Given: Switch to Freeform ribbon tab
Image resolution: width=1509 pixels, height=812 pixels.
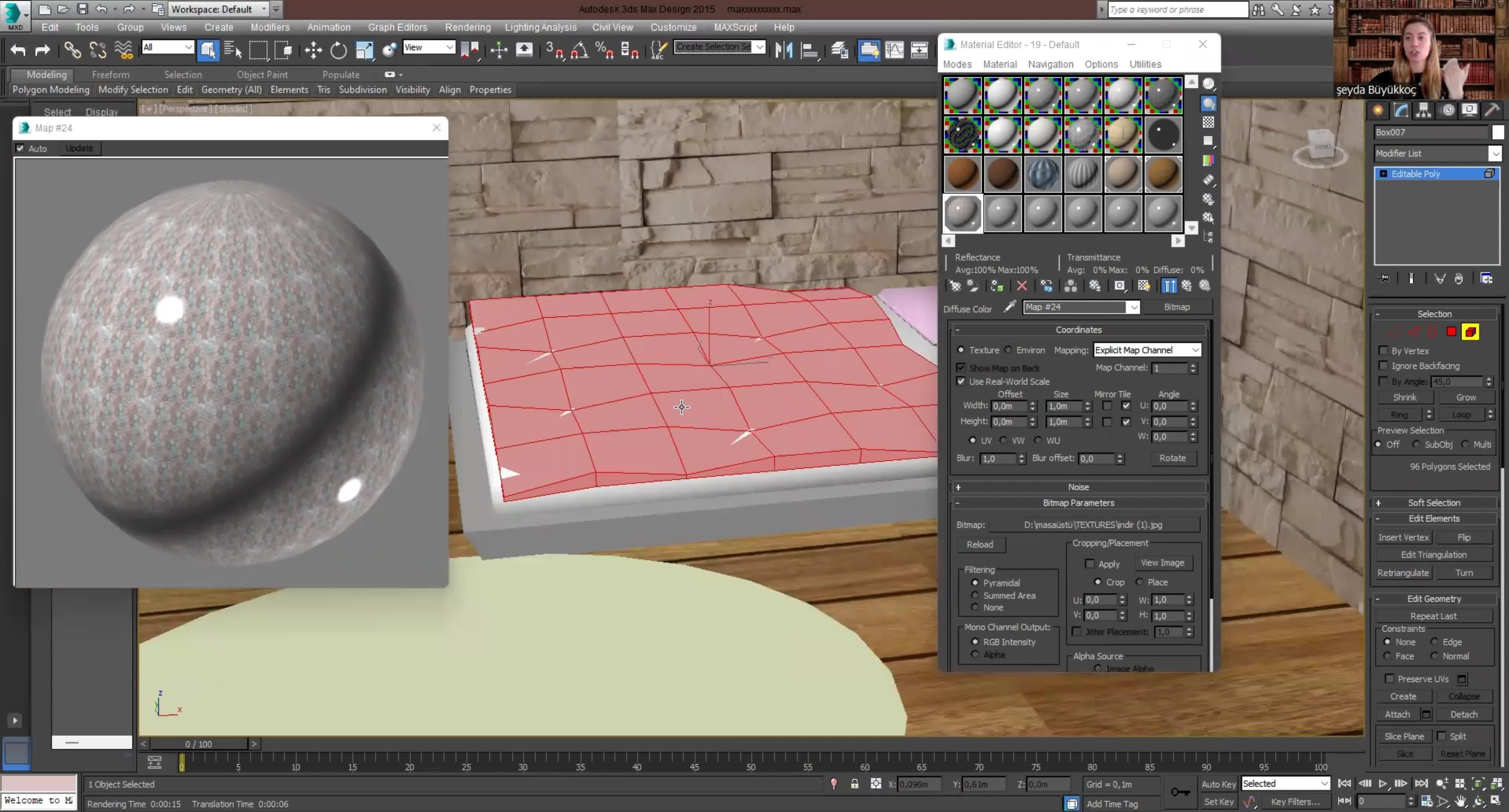Looking at the screenshot, I should (111, 74).
